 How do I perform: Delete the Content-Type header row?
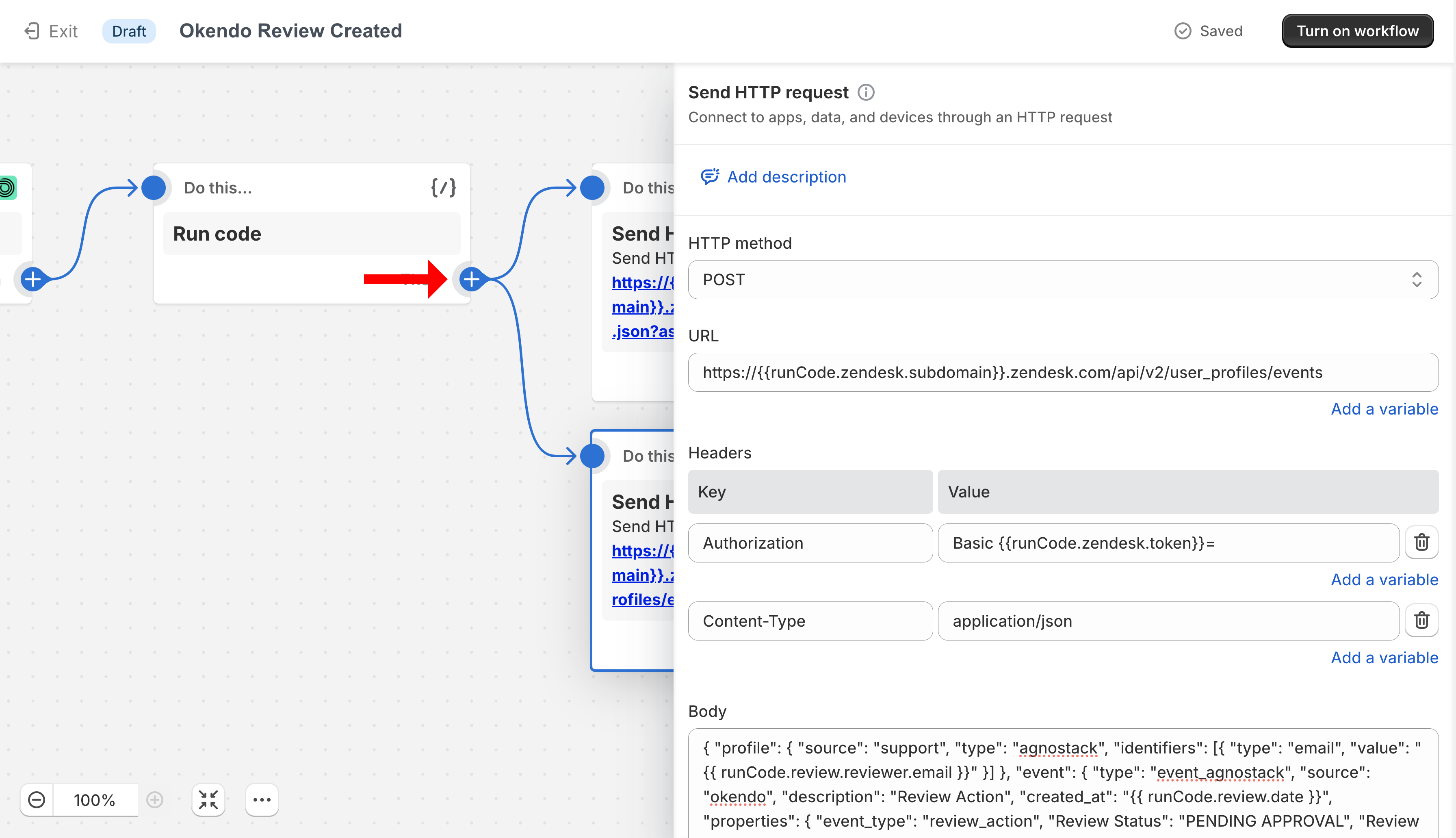click(x=1421, y=621)
